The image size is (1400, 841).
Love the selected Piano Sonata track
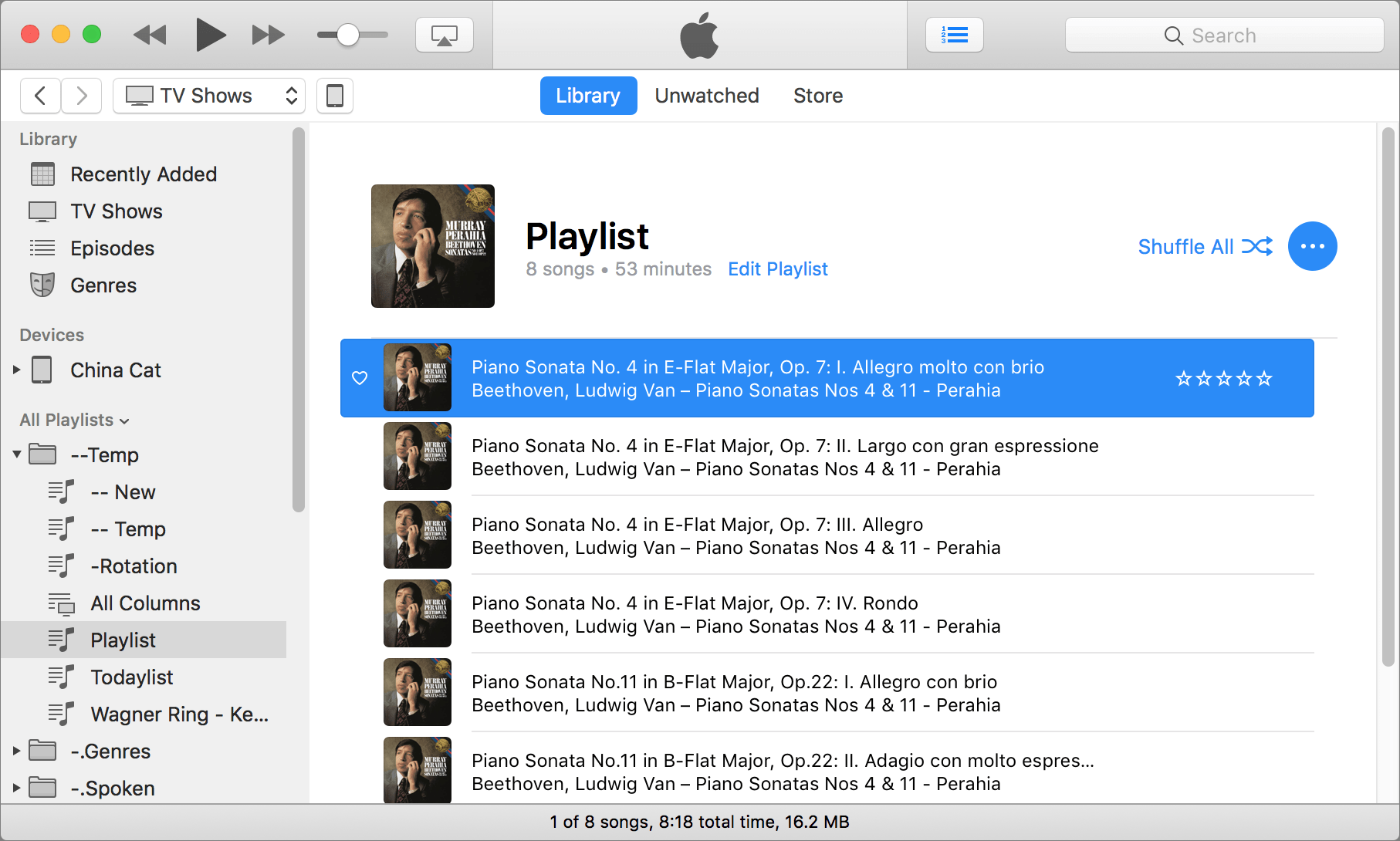360,378
